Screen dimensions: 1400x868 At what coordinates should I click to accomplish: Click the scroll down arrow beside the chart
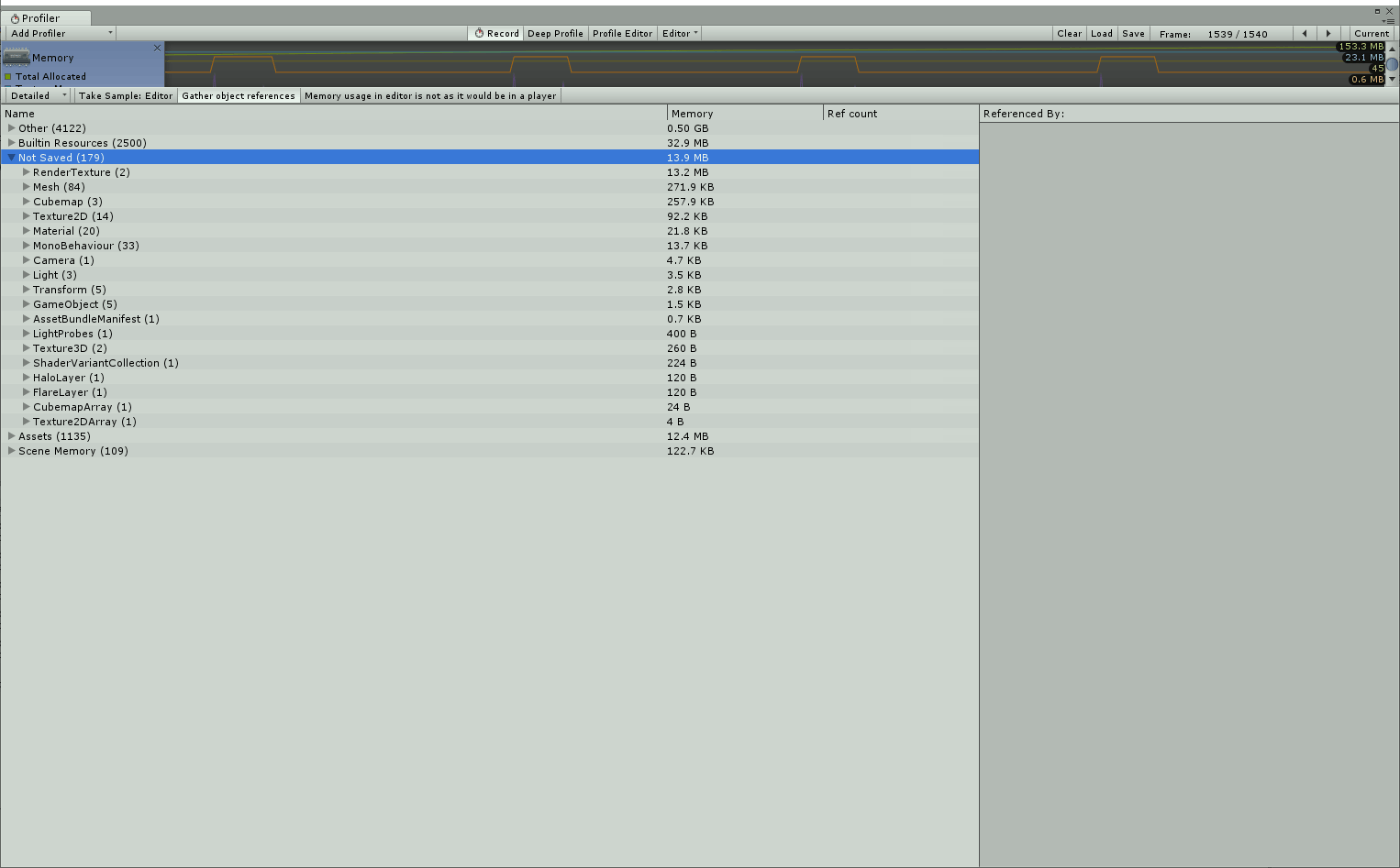click(1392, 79)
